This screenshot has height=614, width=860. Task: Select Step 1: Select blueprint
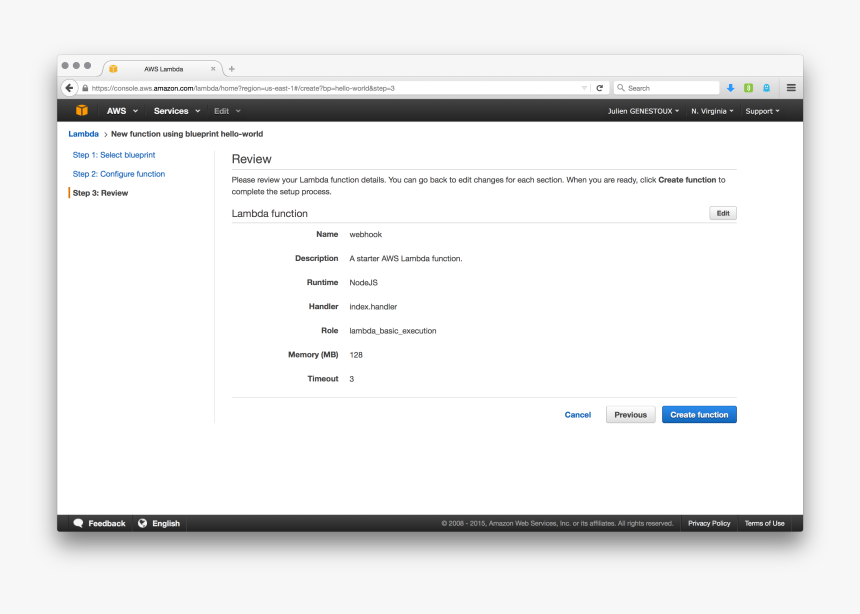coord(113,155)
